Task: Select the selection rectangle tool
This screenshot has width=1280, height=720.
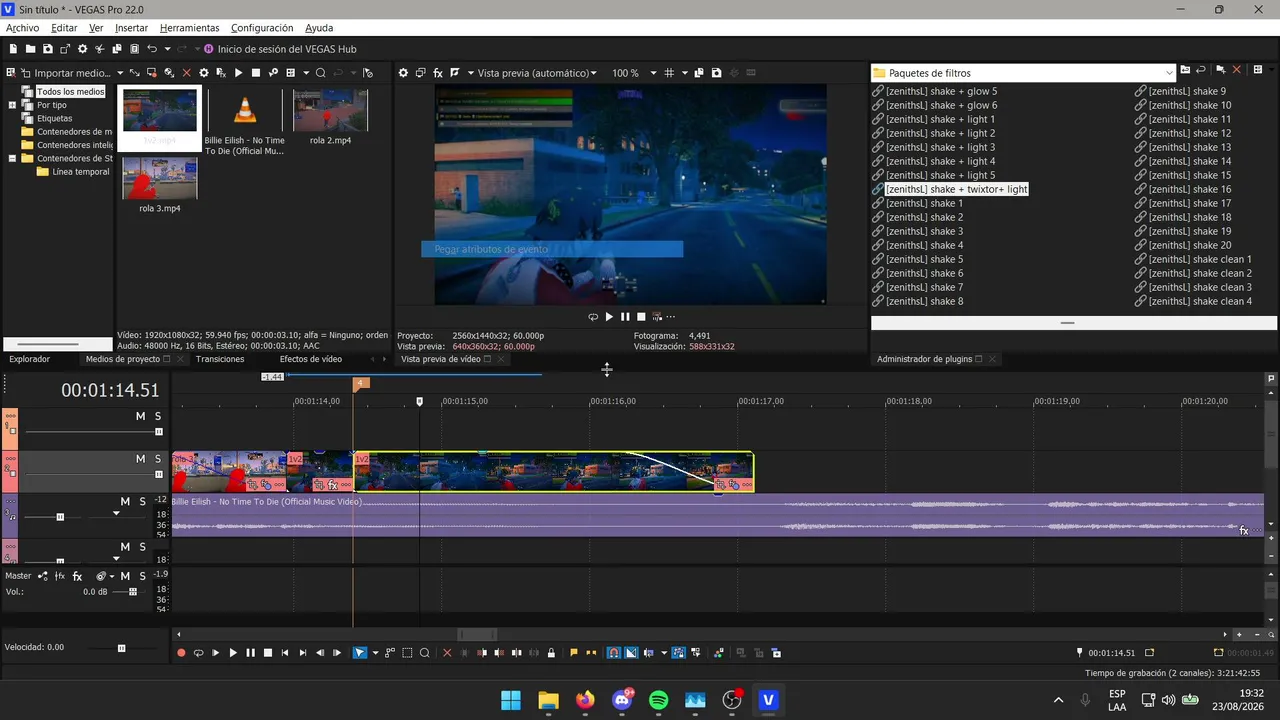Action: pyautogui.click(x=407, y=653)
